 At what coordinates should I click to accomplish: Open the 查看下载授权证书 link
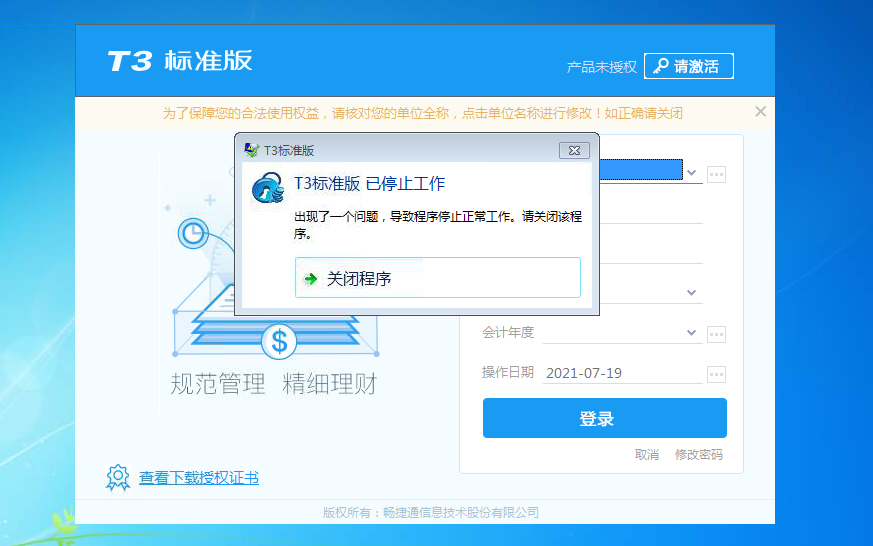(199, 478)
